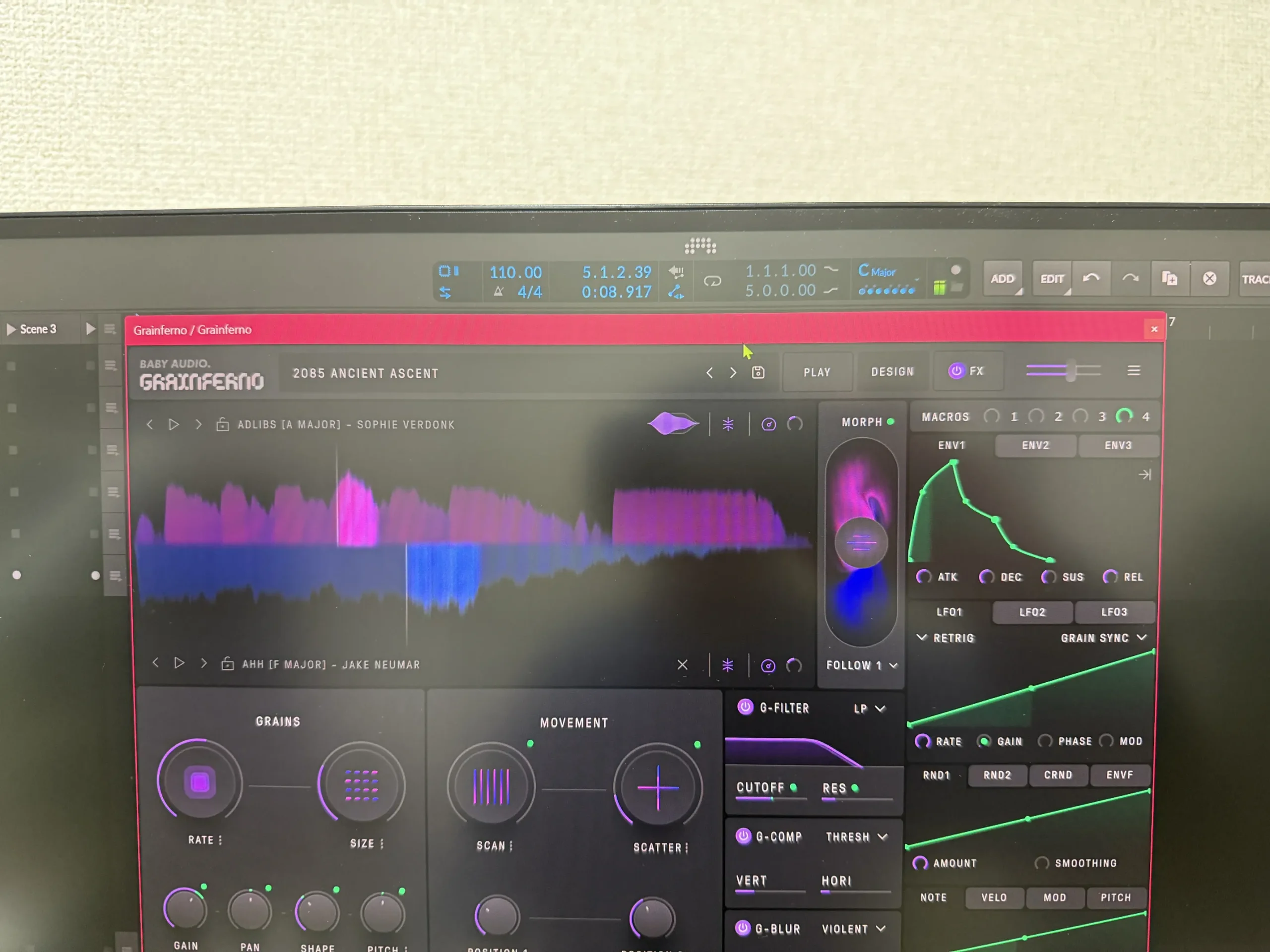Viewport: 1270px width, 952px height.
Task: Turn off the G-BLUR power toggle
Action: coord(743,928)
